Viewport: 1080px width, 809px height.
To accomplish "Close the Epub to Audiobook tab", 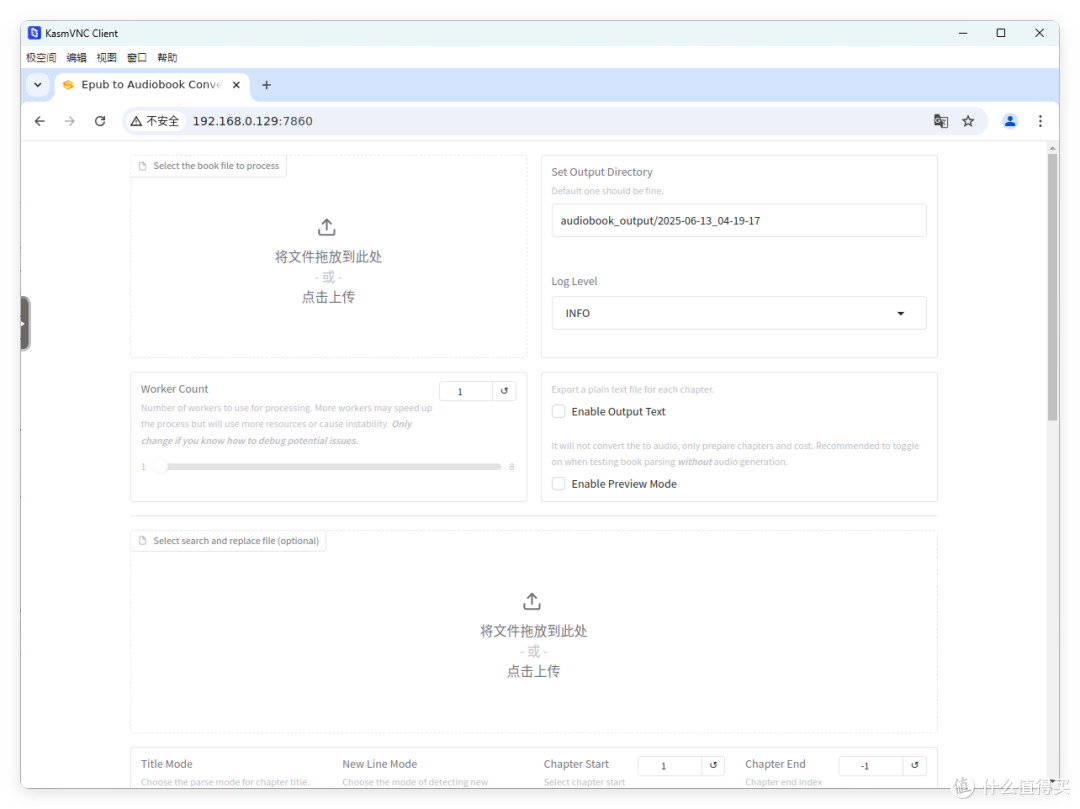I will pos(236,85).
